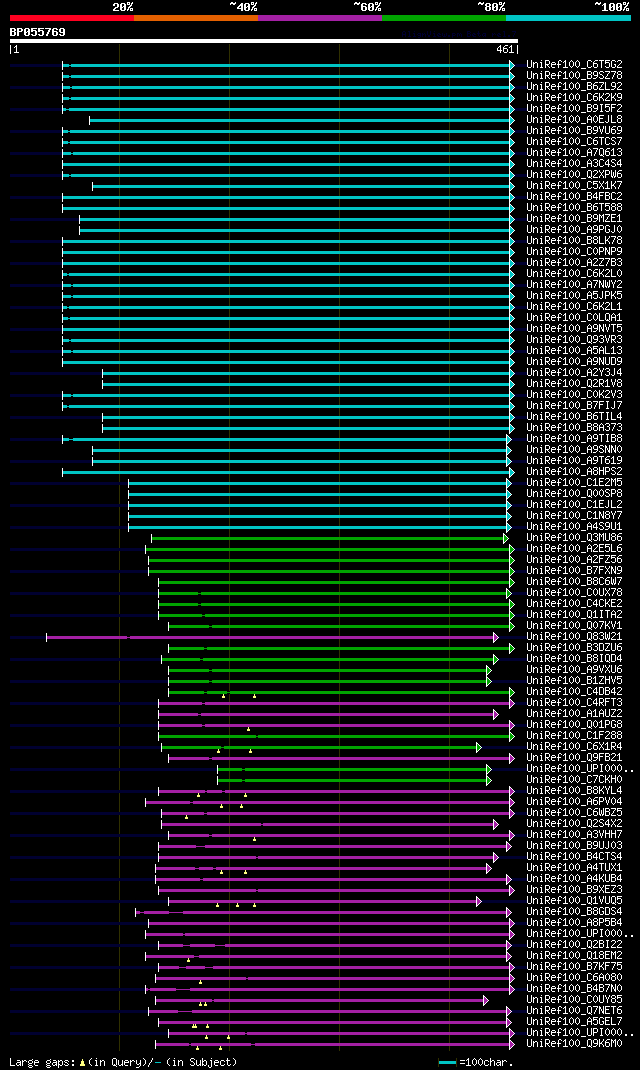Viewport: 640px width, 1070px height.
Task: Click the green 60–80% identity legend segment
Action: [444, 18]
